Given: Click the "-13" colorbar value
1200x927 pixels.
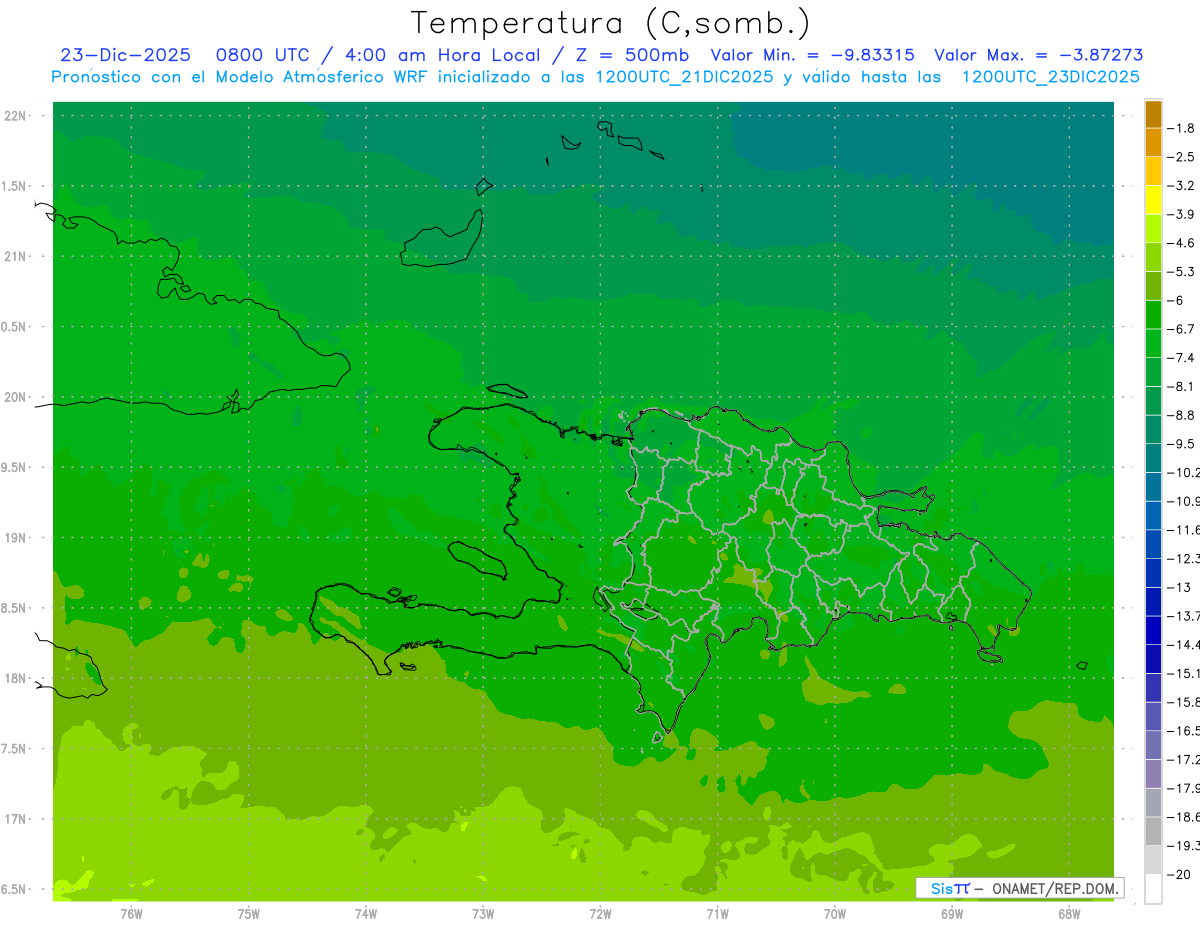Looking at the screenshot, I should pyautogui.click(x=1181, y=587).
